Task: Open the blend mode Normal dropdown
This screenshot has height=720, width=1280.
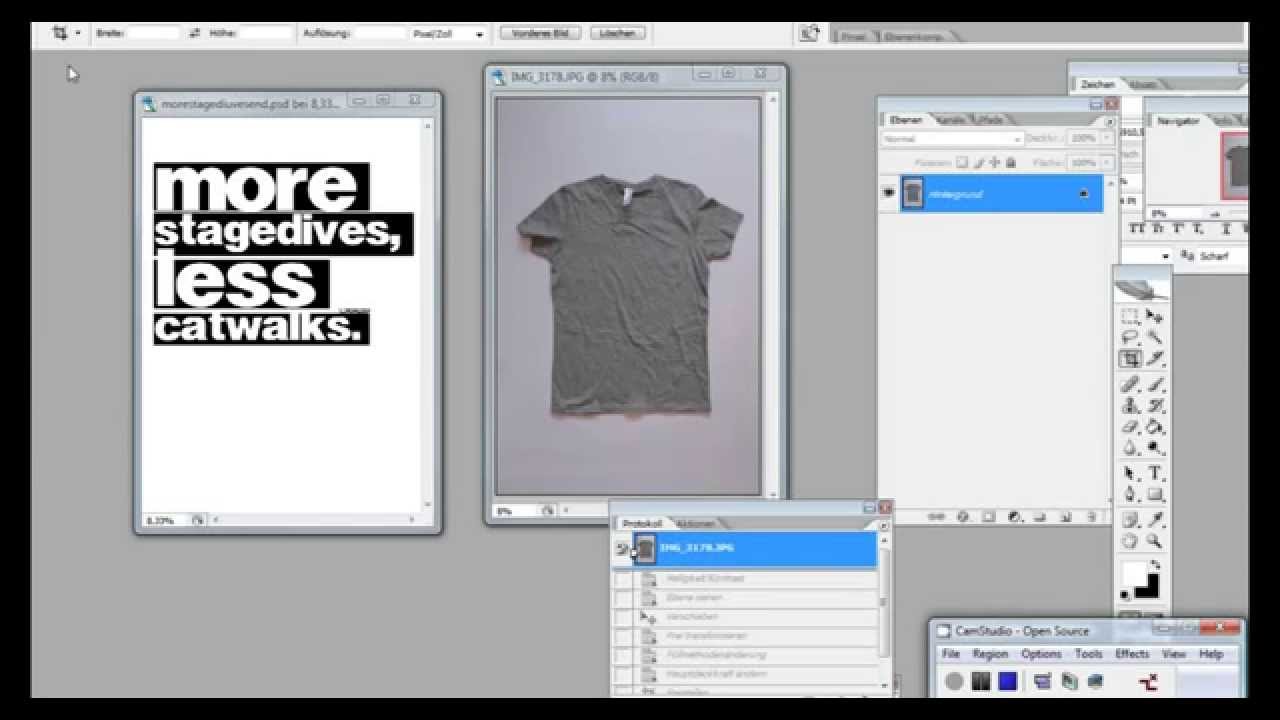Action: point(953,139)
